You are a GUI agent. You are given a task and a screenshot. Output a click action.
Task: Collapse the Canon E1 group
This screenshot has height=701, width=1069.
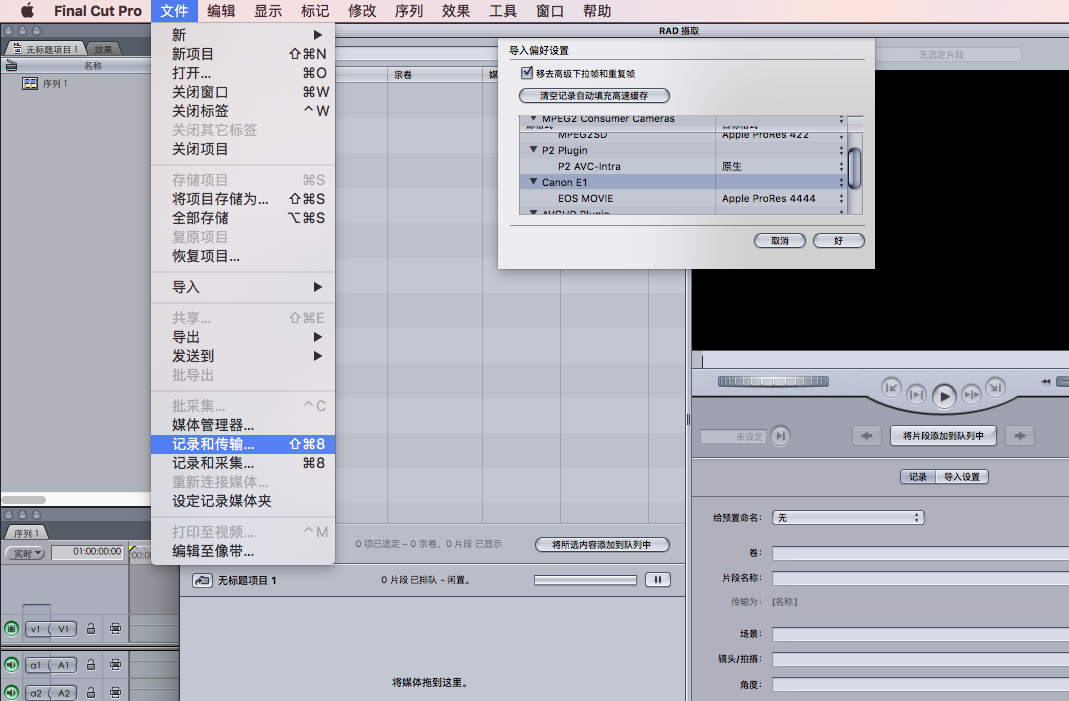tap(533, 181)
